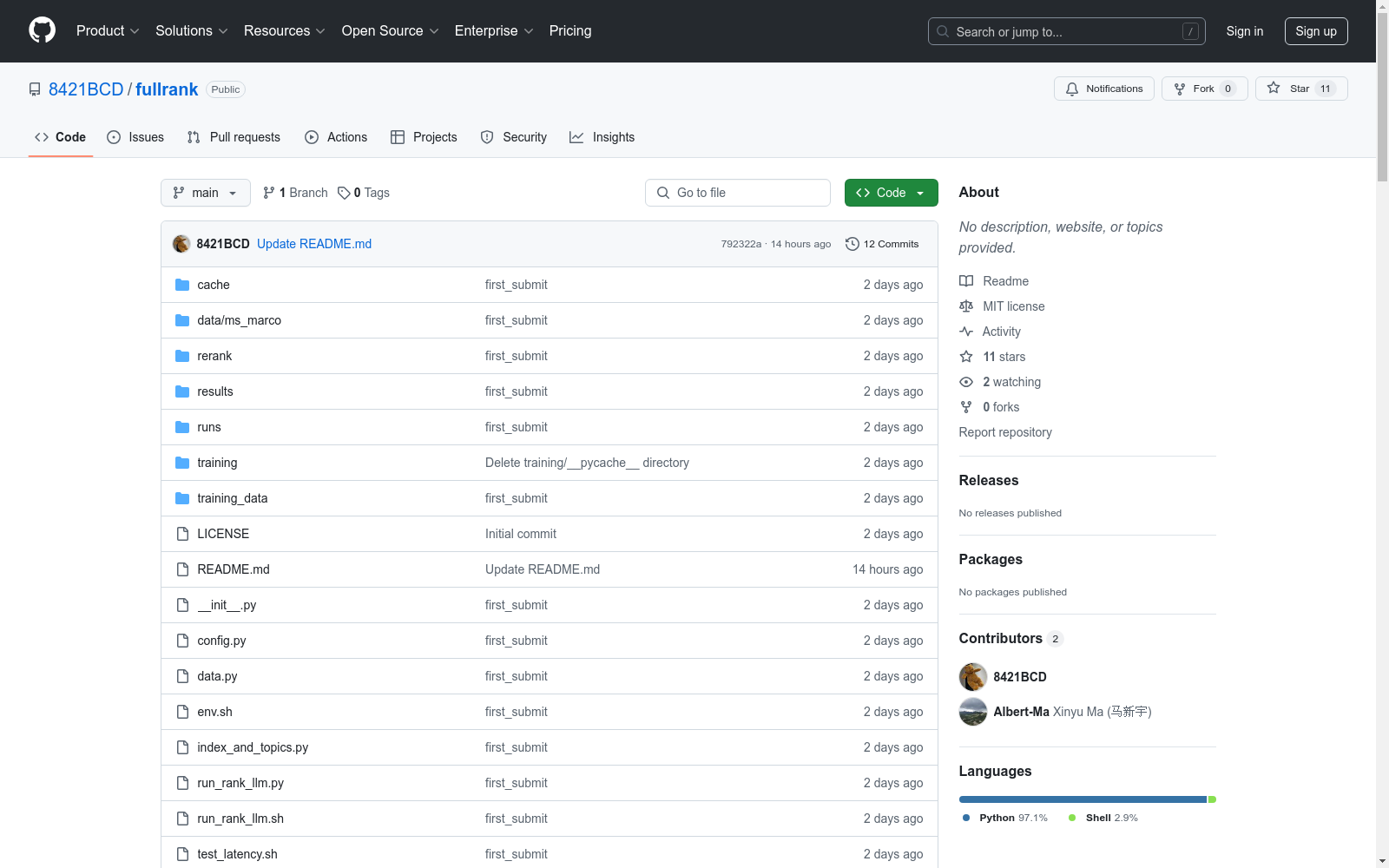Click the Go to file search box
This screenshot has height=868, width=1389.
pyautogui.click(x=738, y=193)
